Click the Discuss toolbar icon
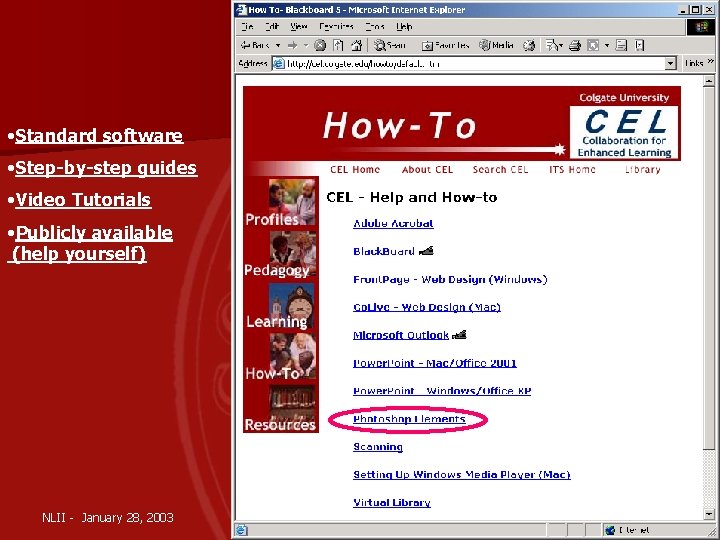 point(621,45)
